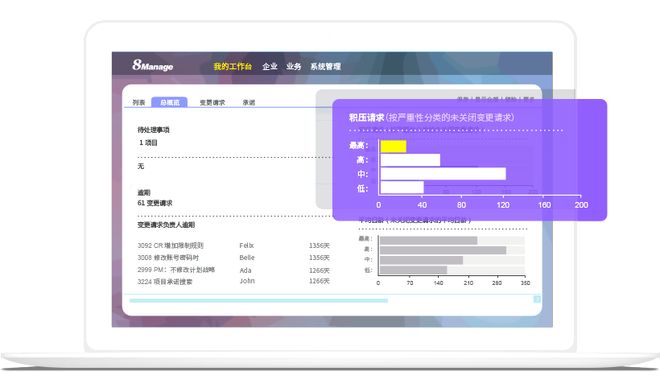Viewport: 660px width, 392px height.
Task: Click the small square icon at scrollbar end
Action: (537, 299)
